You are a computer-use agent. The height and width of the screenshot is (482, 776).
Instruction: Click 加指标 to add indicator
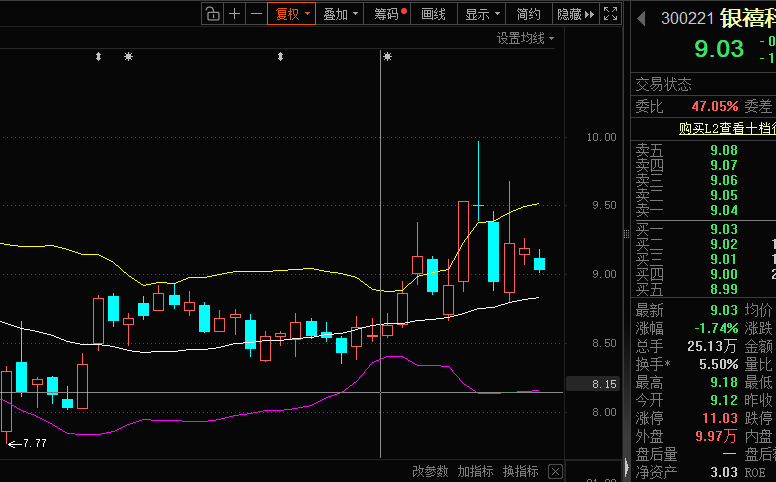click(475, 471)
